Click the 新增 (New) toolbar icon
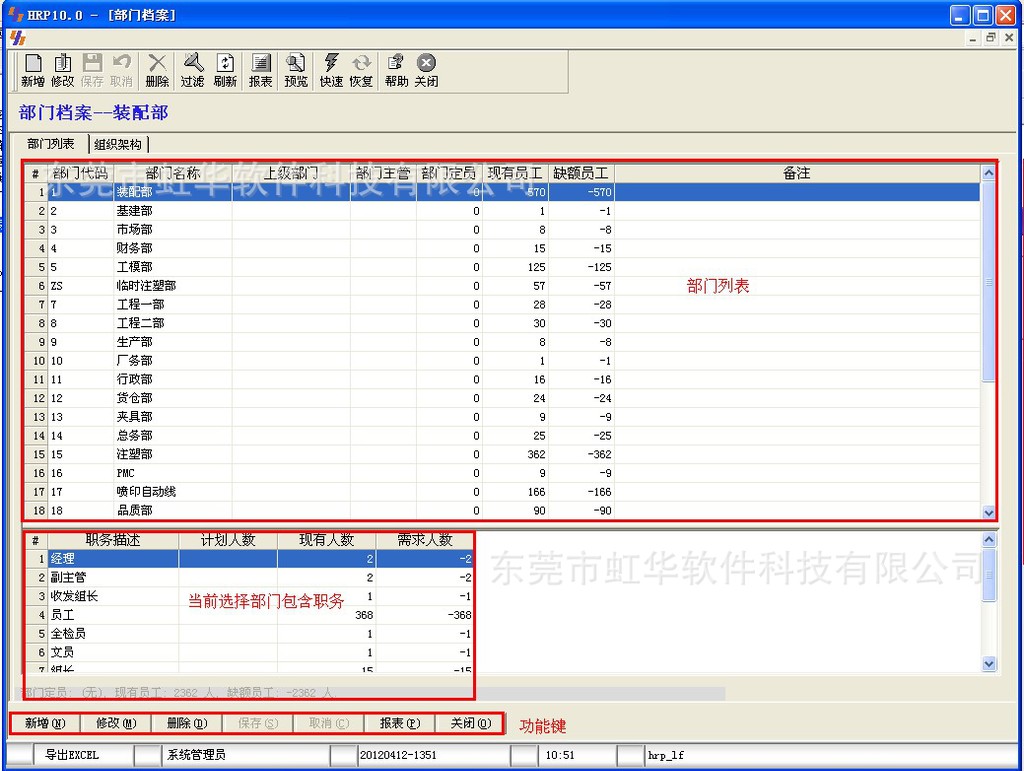This screenshot has height=771, width=1024. click(x=33, y=70)
